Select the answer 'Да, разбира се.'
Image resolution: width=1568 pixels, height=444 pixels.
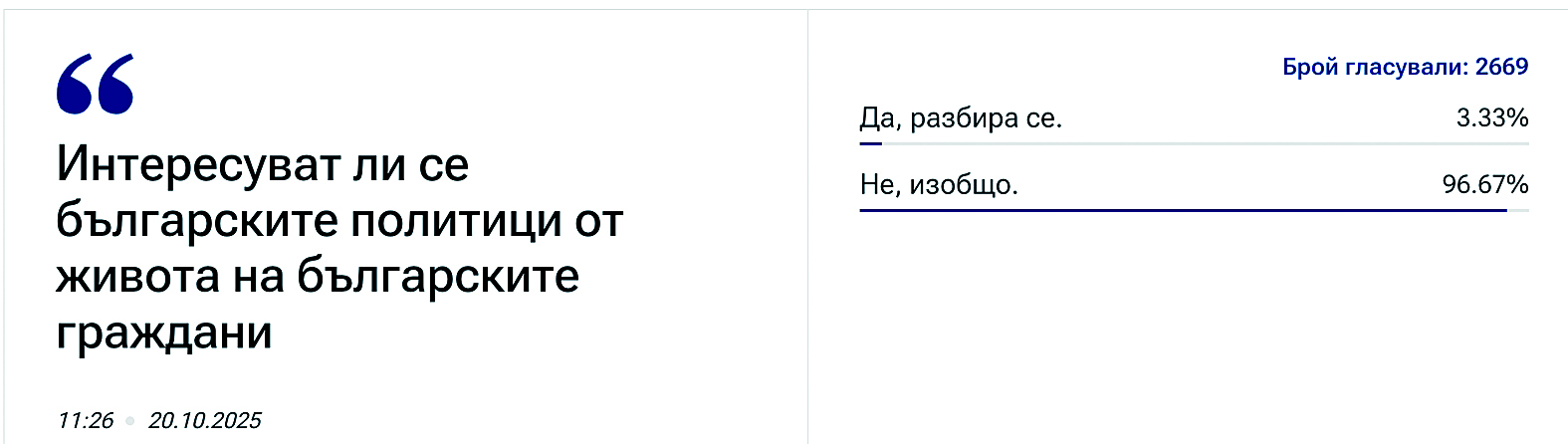coord(961,118)
